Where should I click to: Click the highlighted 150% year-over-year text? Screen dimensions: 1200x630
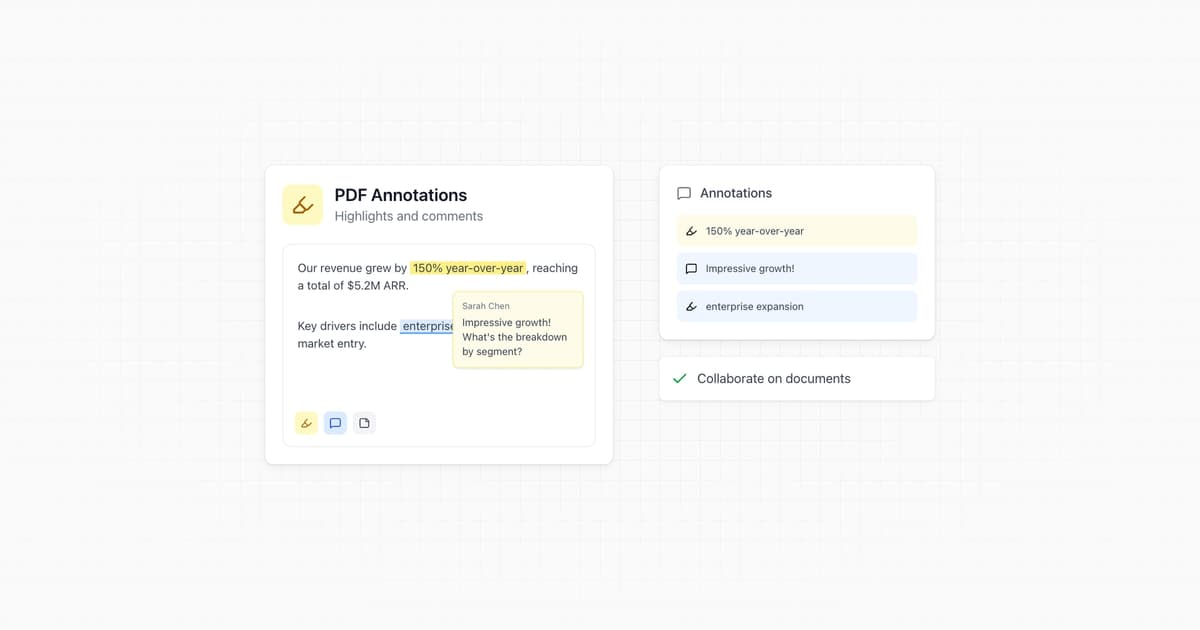coord(468,267)
